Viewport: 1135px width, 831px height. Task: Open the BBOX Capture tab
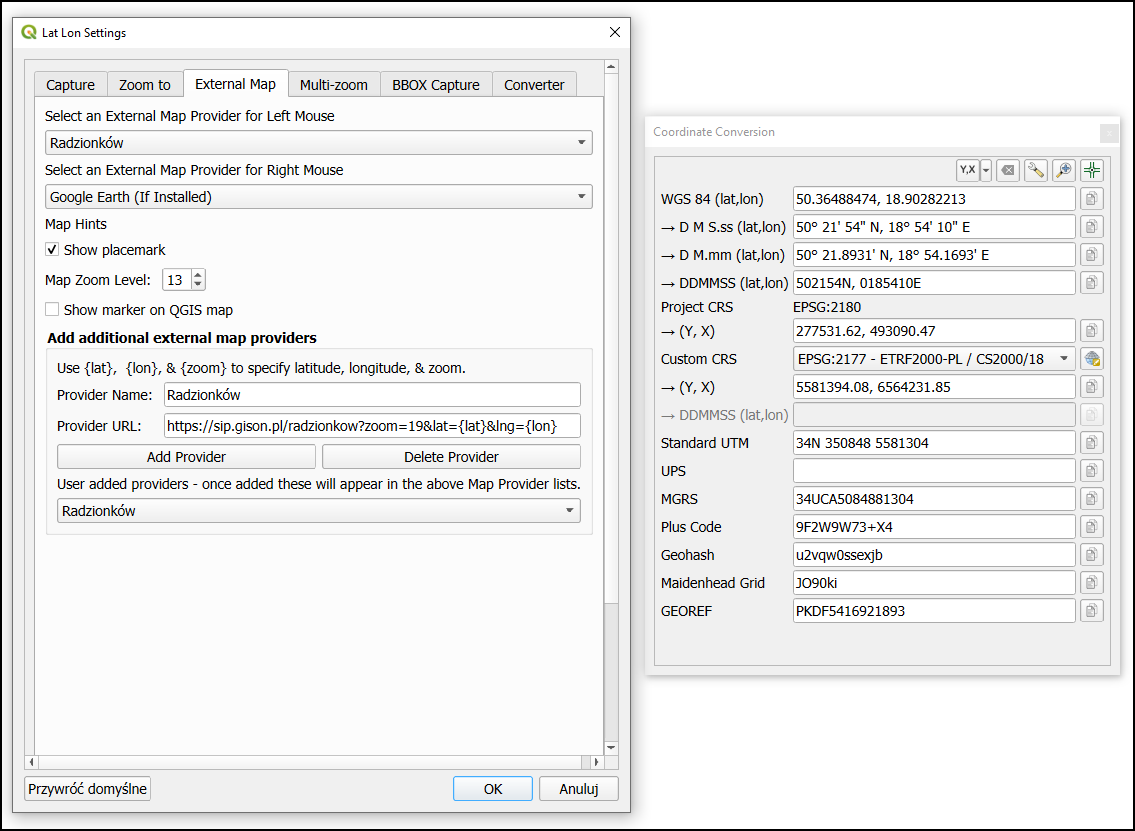click(x=435, y=85)
